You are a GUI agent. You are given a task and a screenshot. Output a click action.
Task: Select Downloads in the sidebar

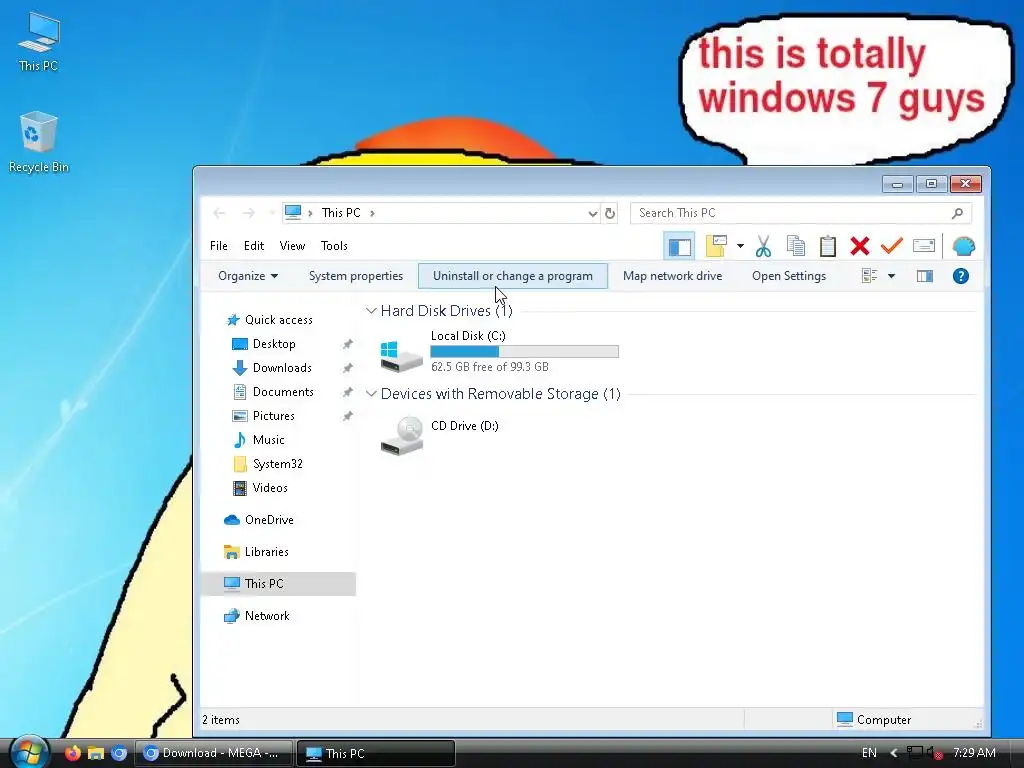pyautogui.click(x=282, y=368)
